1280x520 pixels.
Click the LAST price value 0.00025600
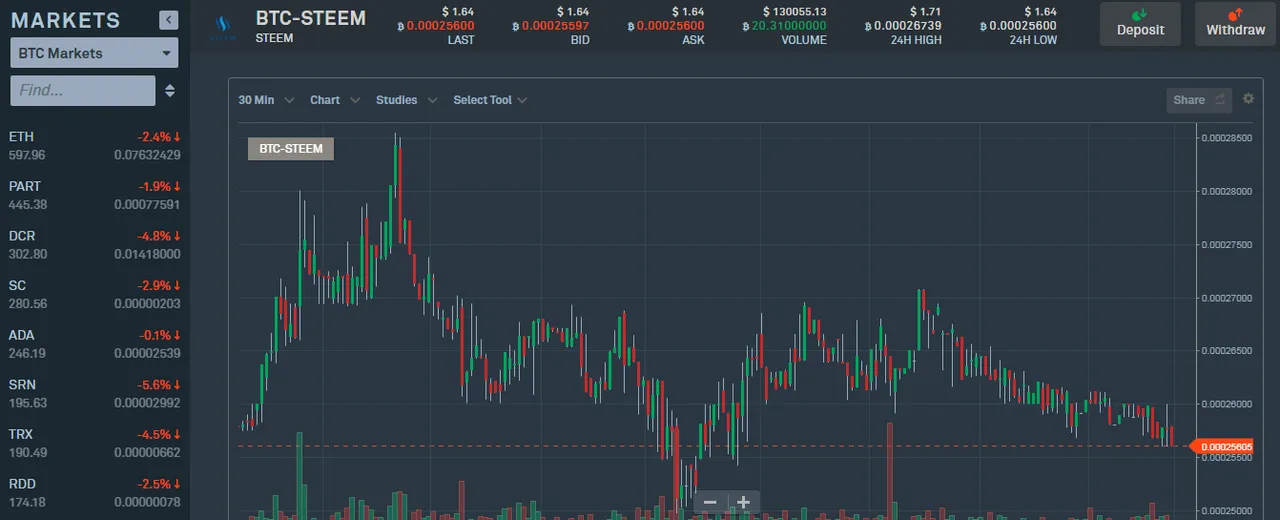[435, 25]
